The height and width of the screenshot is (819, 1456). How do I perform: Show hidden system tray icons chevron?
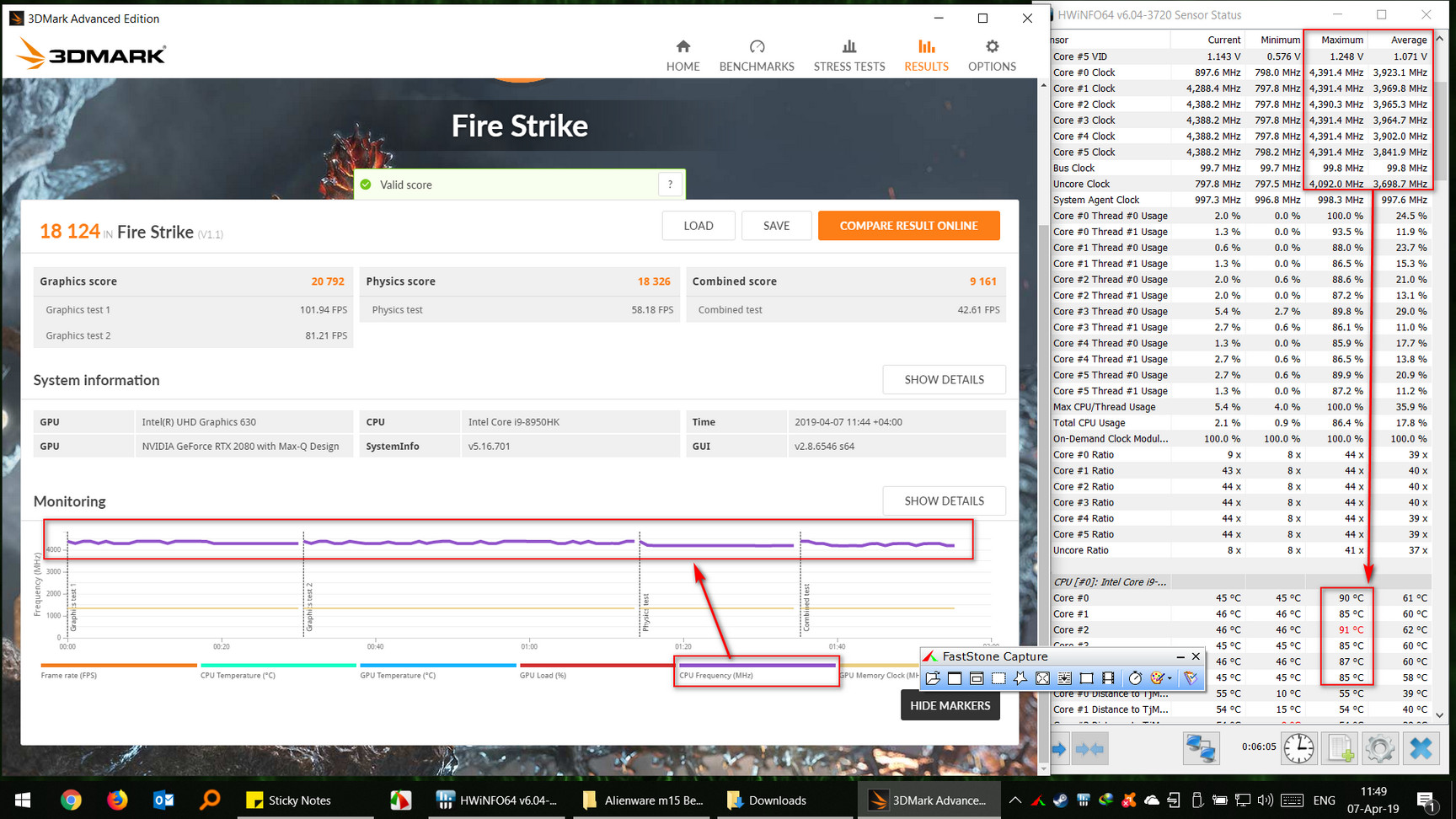coord(1015,800)
